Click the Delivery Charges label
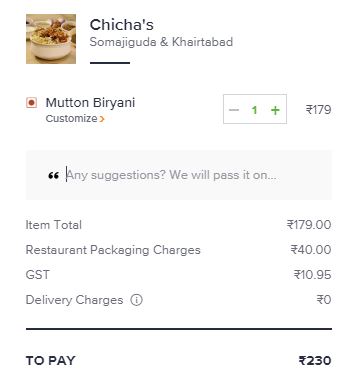362x386 pixels. pos(74,300)
